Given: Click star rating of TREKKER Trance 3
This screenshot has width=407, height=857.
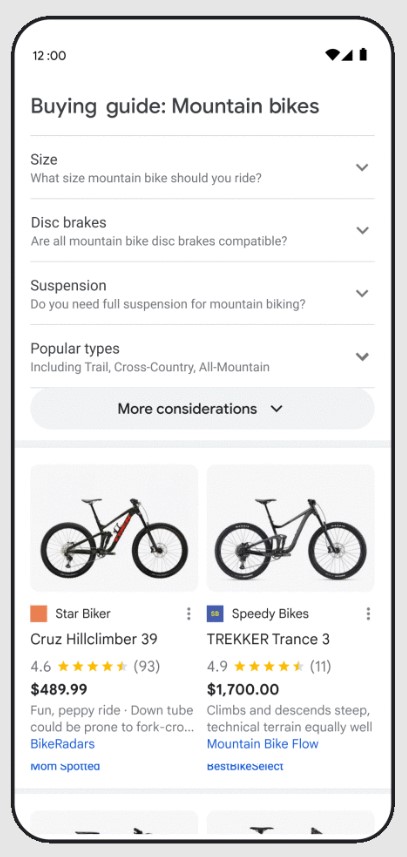Looking at the screenshot, I should point(269,666).
